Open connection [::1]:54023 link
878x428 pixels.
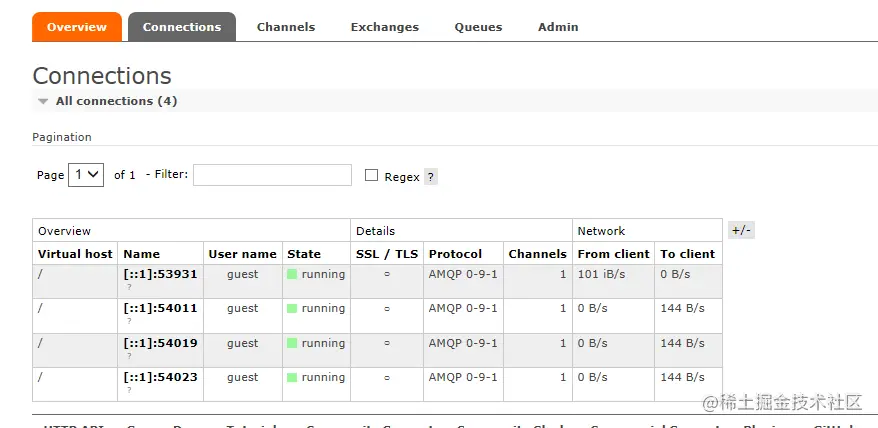tap(160, 377)
